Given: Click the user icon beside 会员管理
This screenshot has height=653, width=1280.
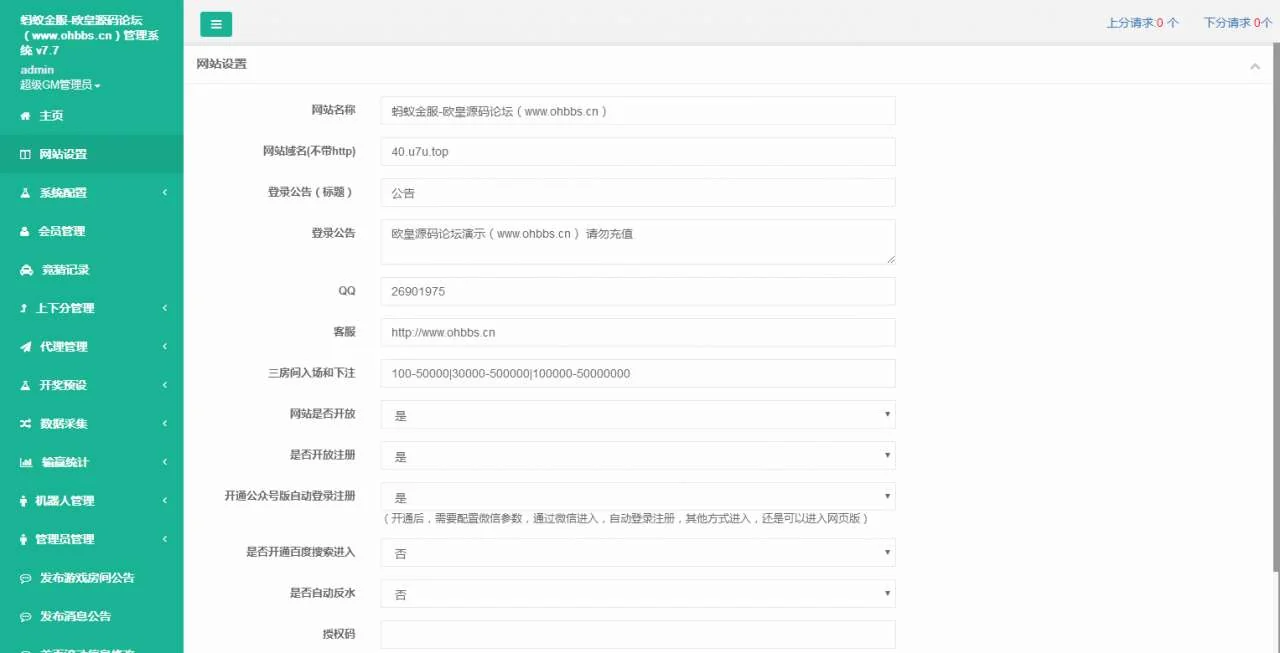Looking at the screenshot, I should pos(26,231).
